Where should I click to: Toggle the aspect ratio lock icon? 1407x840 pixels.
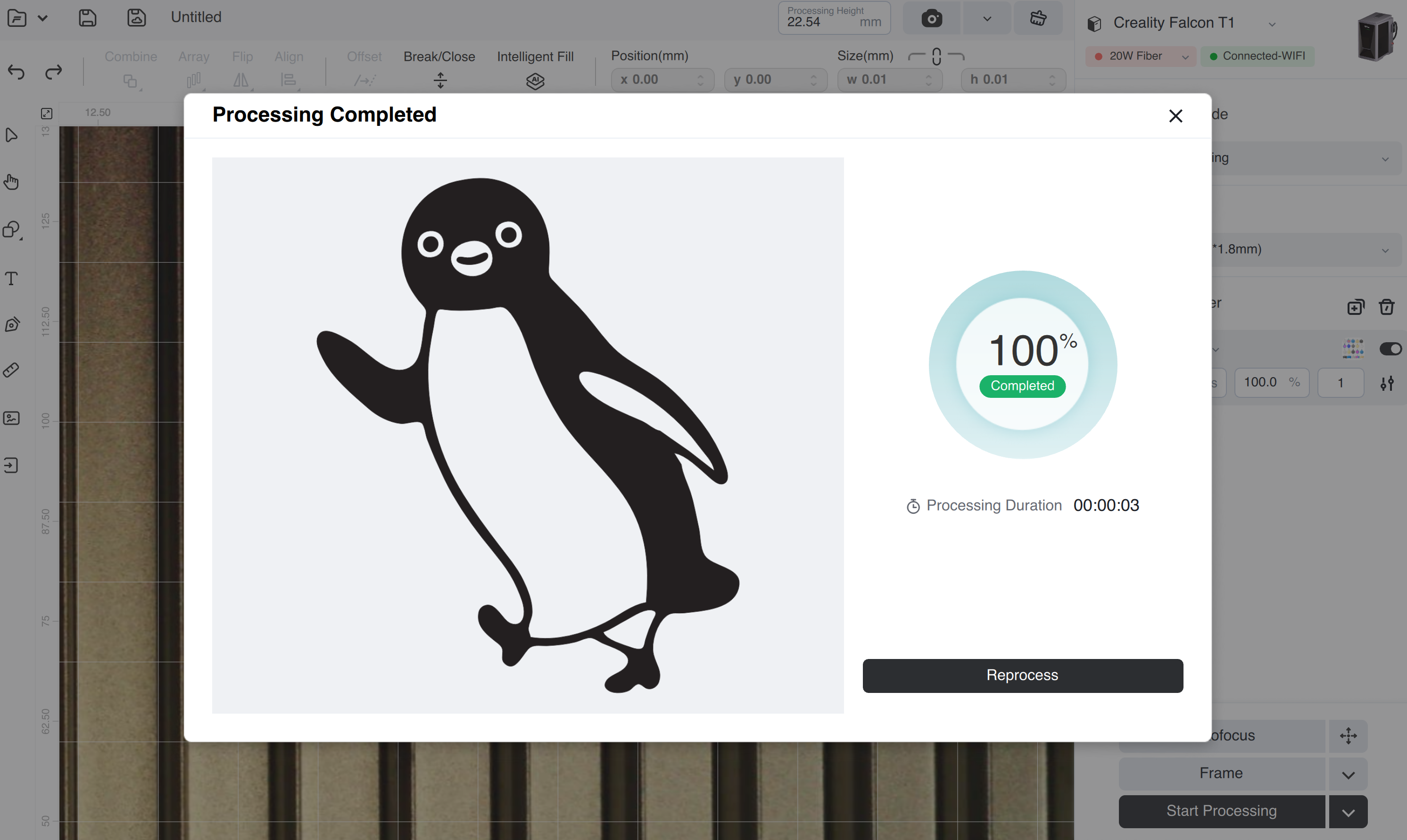936,56
